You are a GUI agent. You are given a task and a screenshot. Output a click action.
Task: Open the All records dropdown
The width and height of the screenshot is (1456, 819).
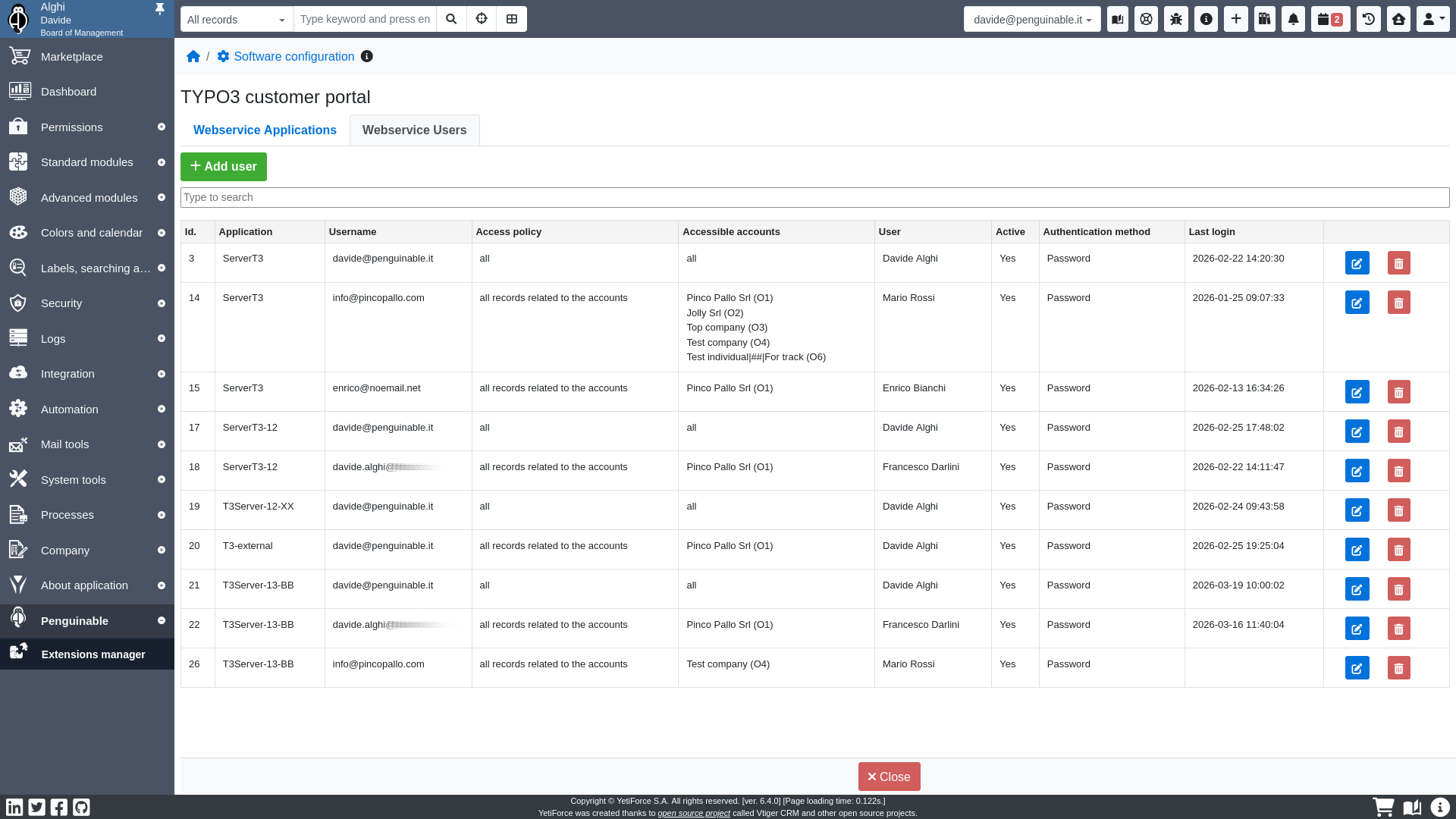[x=237, y=20]
